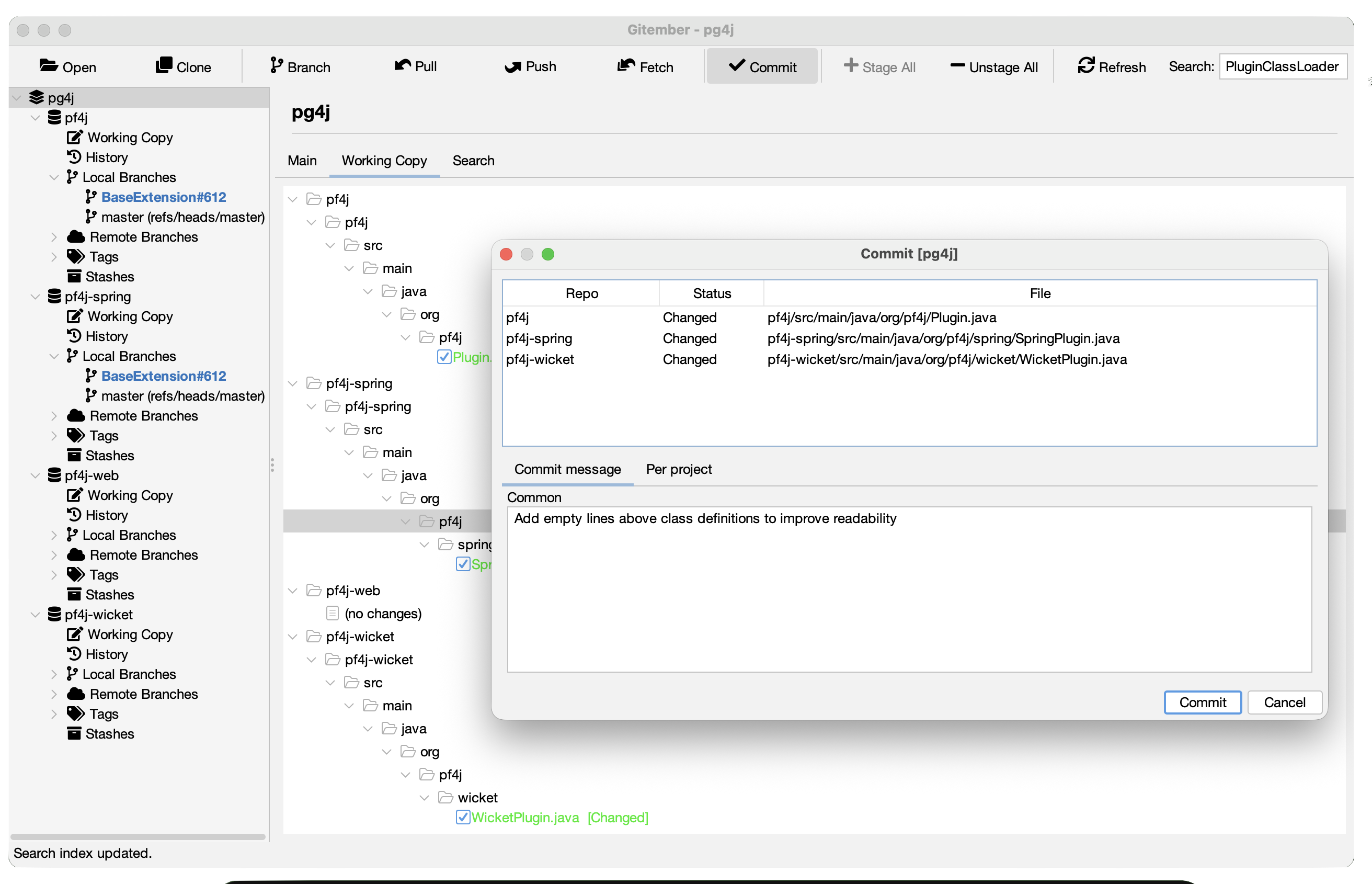The height and width of the screenshot is (884, 1372).
Task: Toggle the Plugin.java staged checkbox
Action: (444, 357)
